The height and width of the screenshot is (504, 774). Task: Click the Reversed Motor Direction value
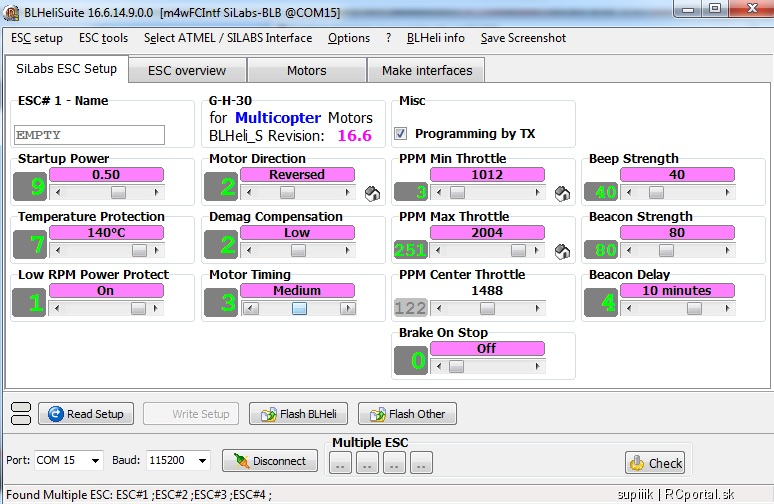(297, 175)
